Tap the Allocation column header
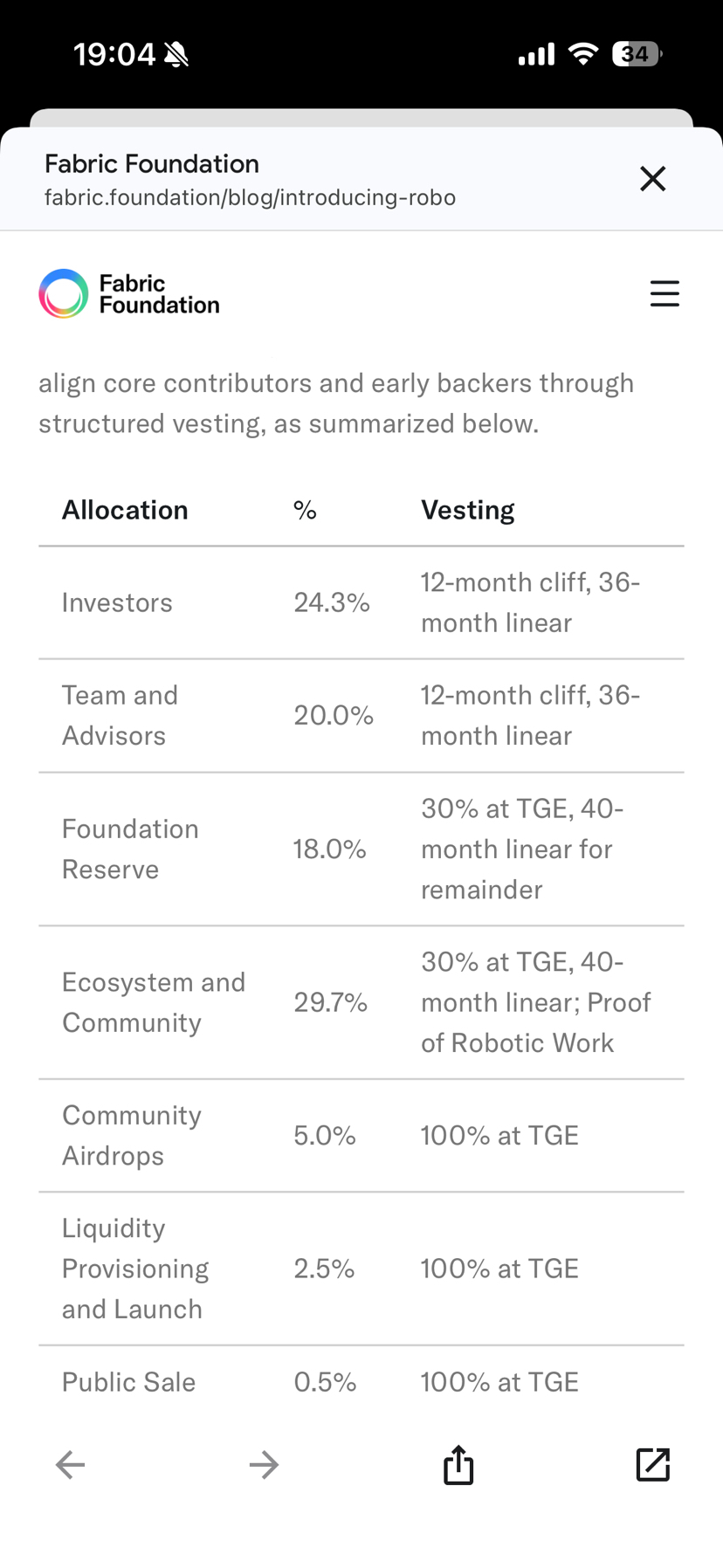The height and width of the screenshot is (1568, 723). [125, 510]
